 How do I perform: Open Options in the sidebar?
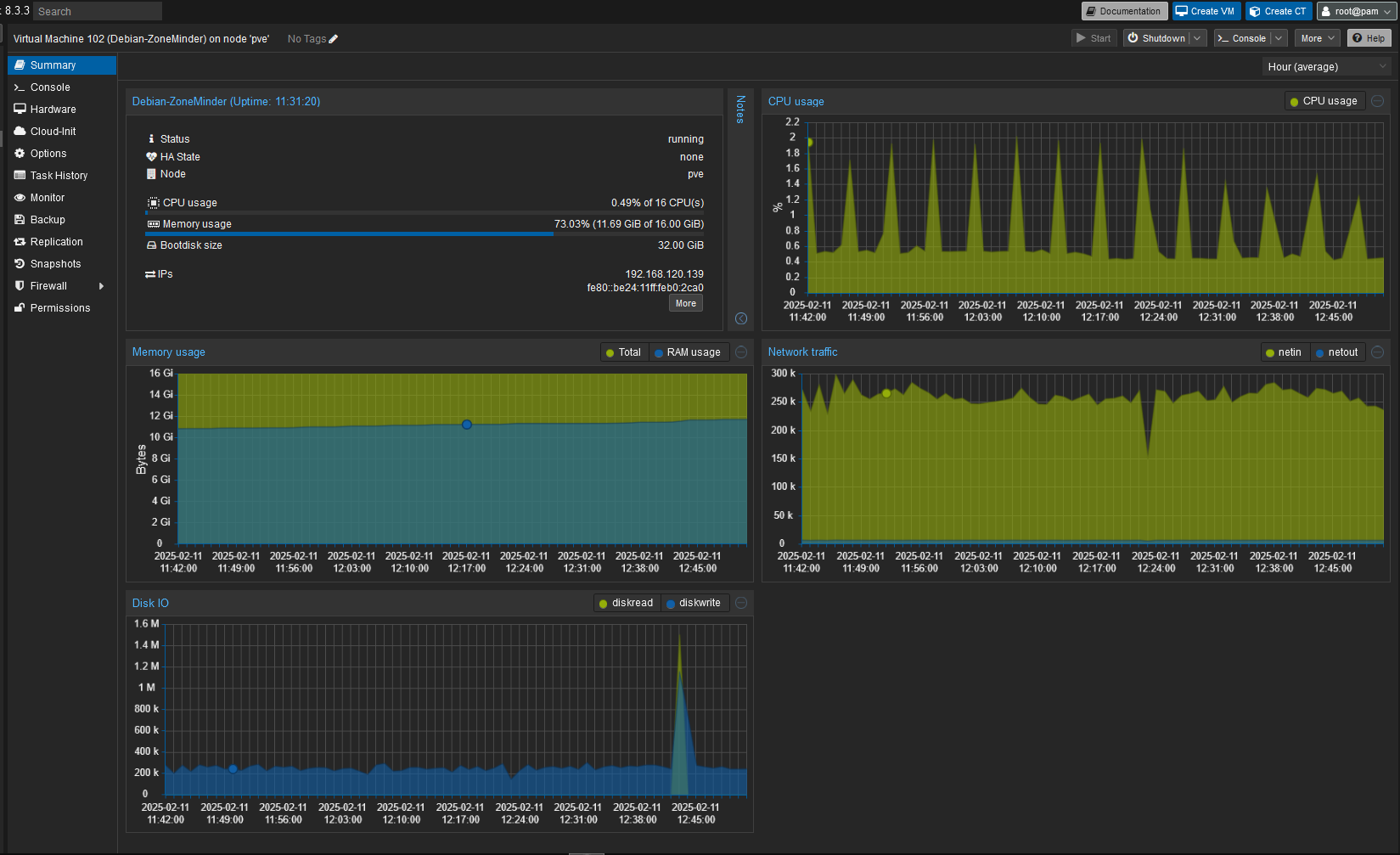click(x=62, y=154)
